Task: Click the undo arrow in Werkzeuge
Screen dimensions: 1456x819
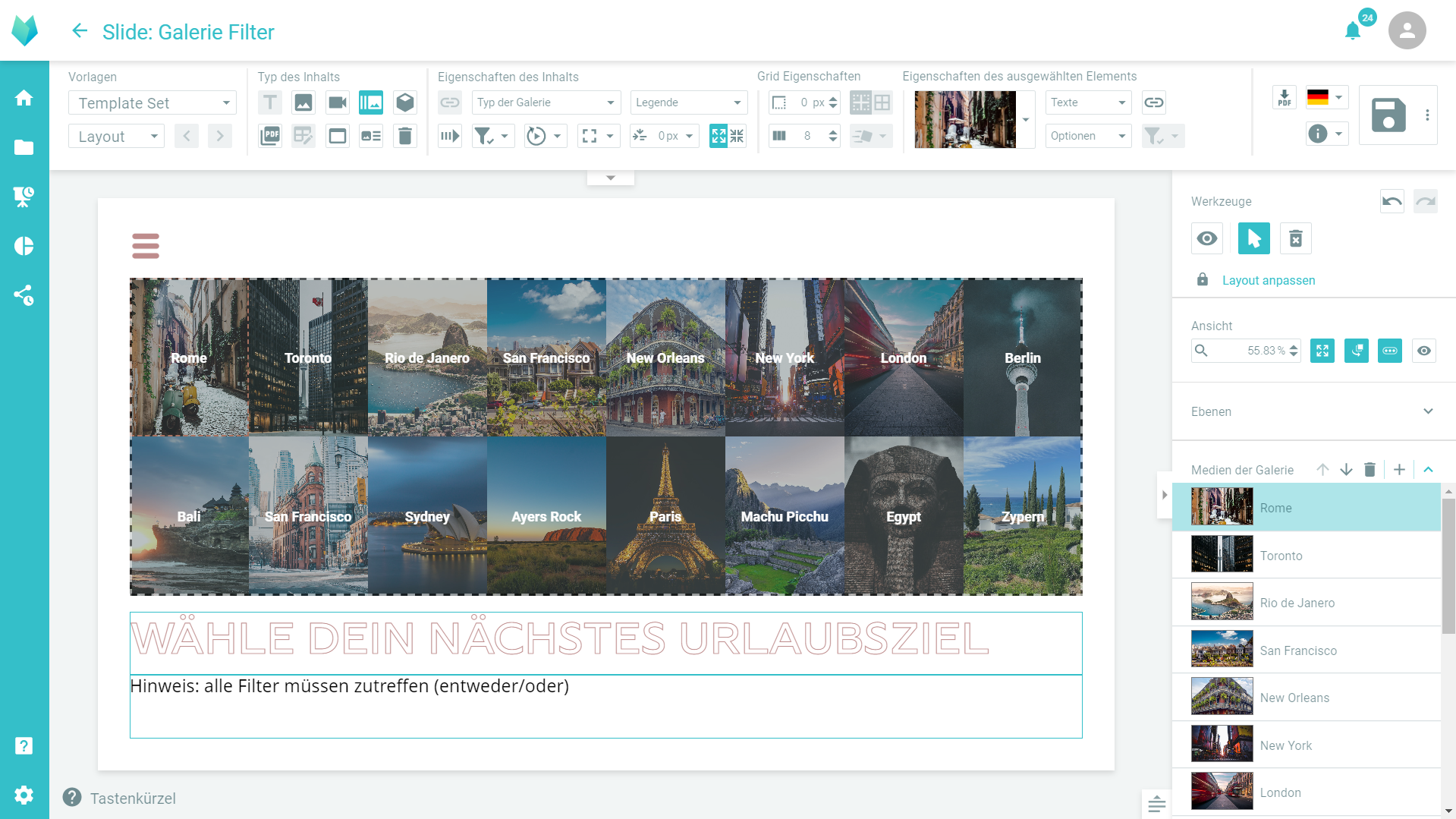Action: tap(1392, 201)
